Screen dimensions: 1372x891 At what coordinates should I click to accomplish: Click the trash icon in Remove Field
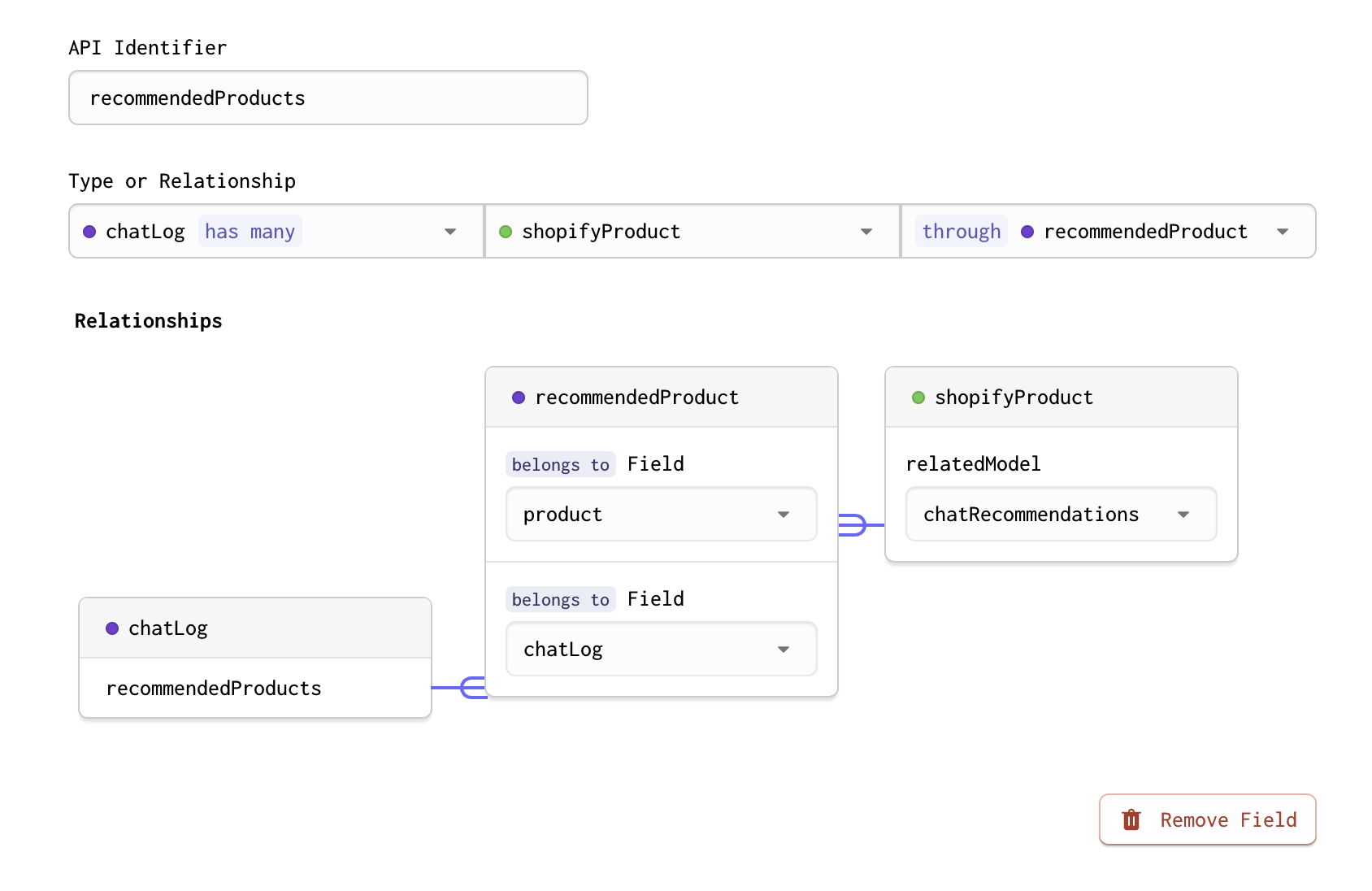[x=1130, y=819]
